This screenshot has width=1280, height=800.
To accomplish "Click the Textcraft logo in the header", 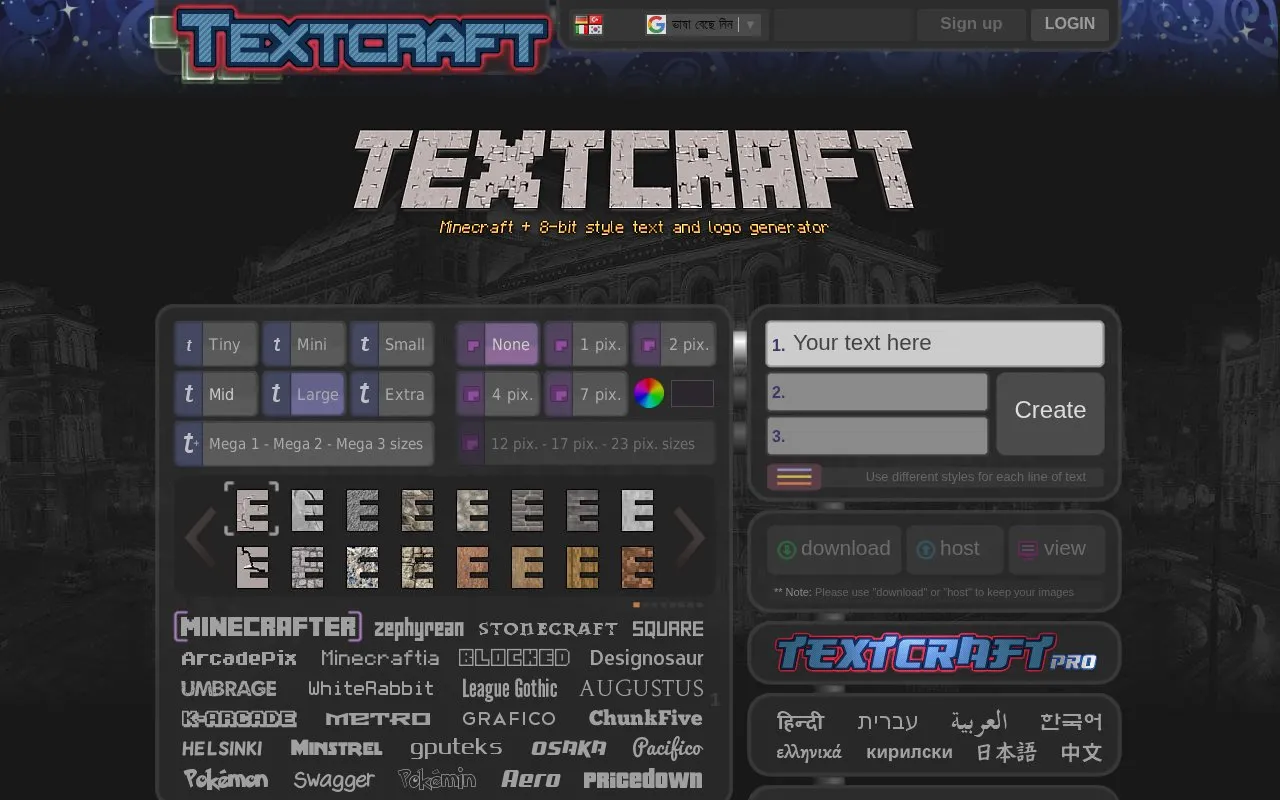I will [x=361, y=40].
